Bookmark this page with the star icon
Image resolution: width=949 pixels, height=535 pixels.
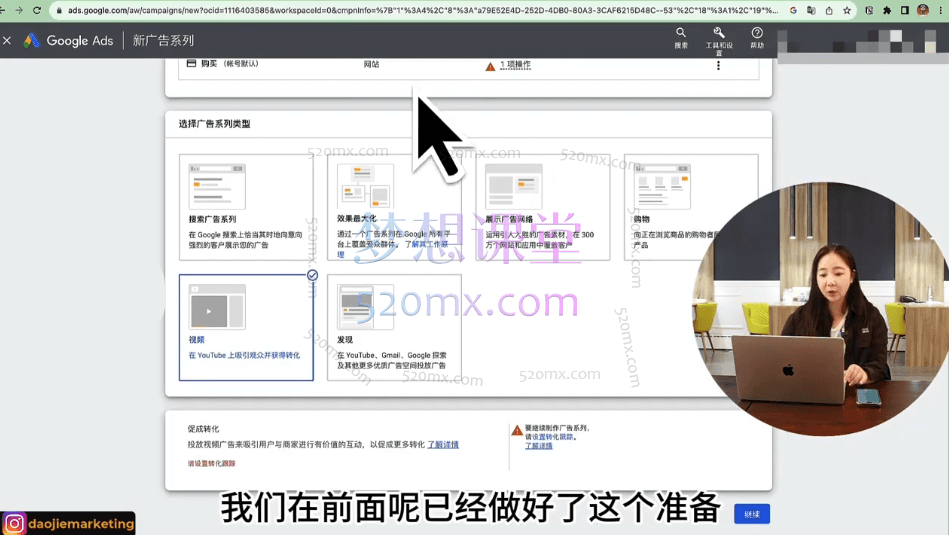click(x=847, y=10)
